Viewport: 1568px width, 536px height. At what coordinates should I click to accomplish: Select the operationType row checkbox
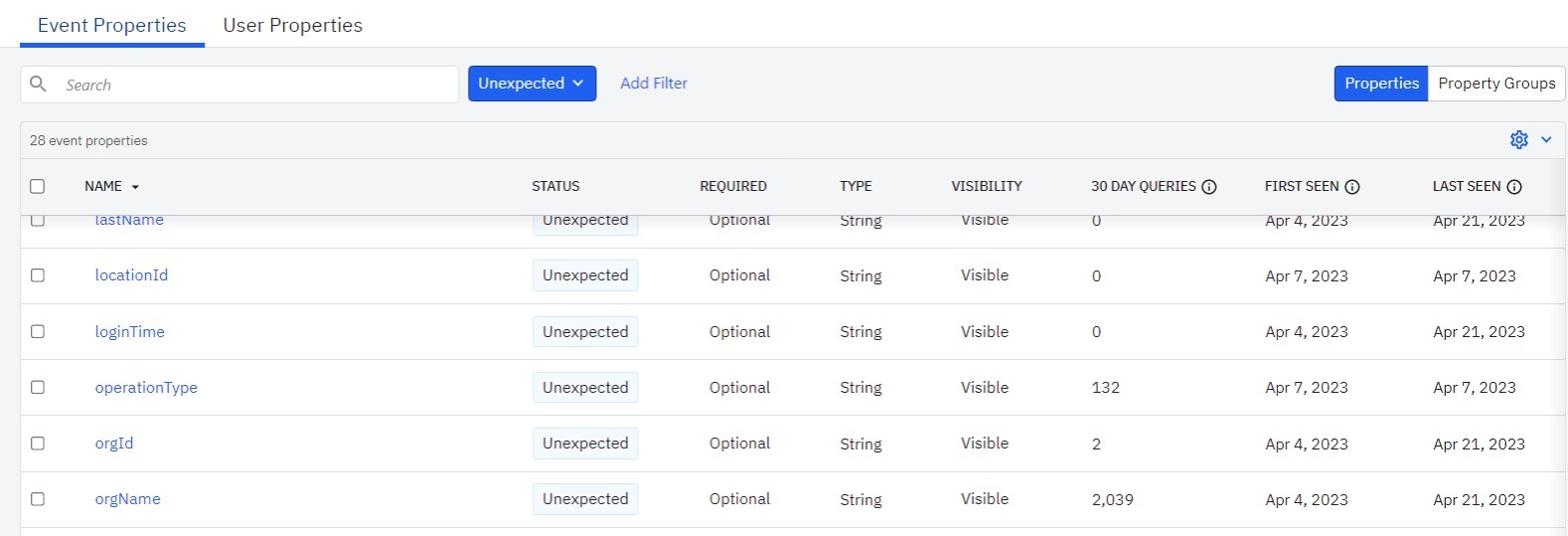point(38,387)
